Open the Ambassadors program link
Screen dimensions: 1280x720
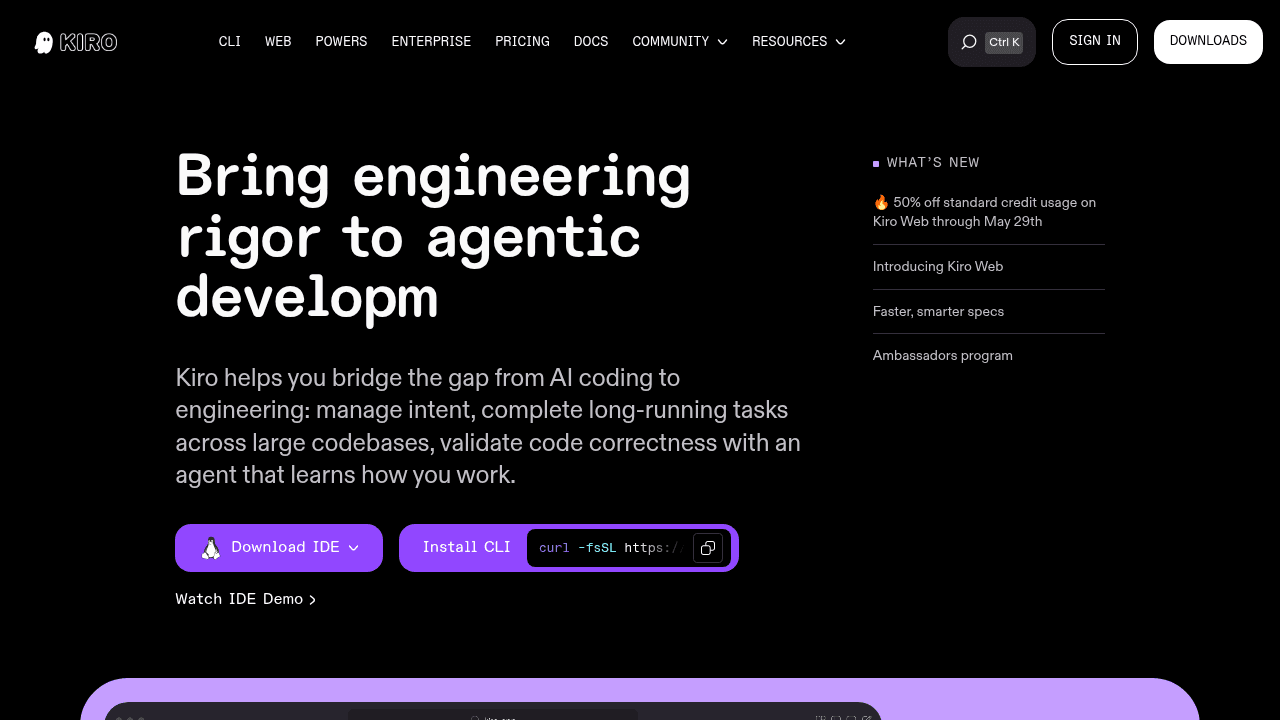point(943,356)
